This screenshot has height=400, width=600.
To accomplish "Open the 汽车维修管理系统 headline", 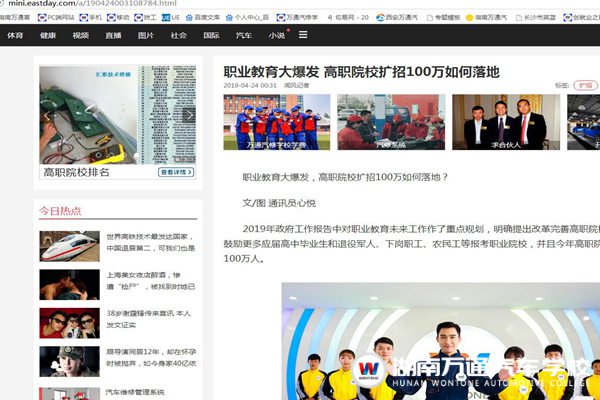I will [135, 392].
